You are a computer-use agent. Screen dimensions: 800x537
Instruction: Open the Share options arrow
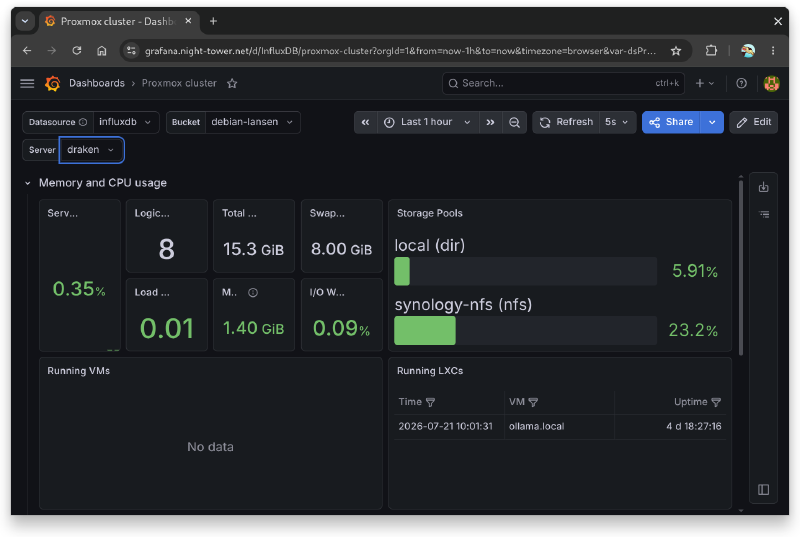(x=712, y=122)
